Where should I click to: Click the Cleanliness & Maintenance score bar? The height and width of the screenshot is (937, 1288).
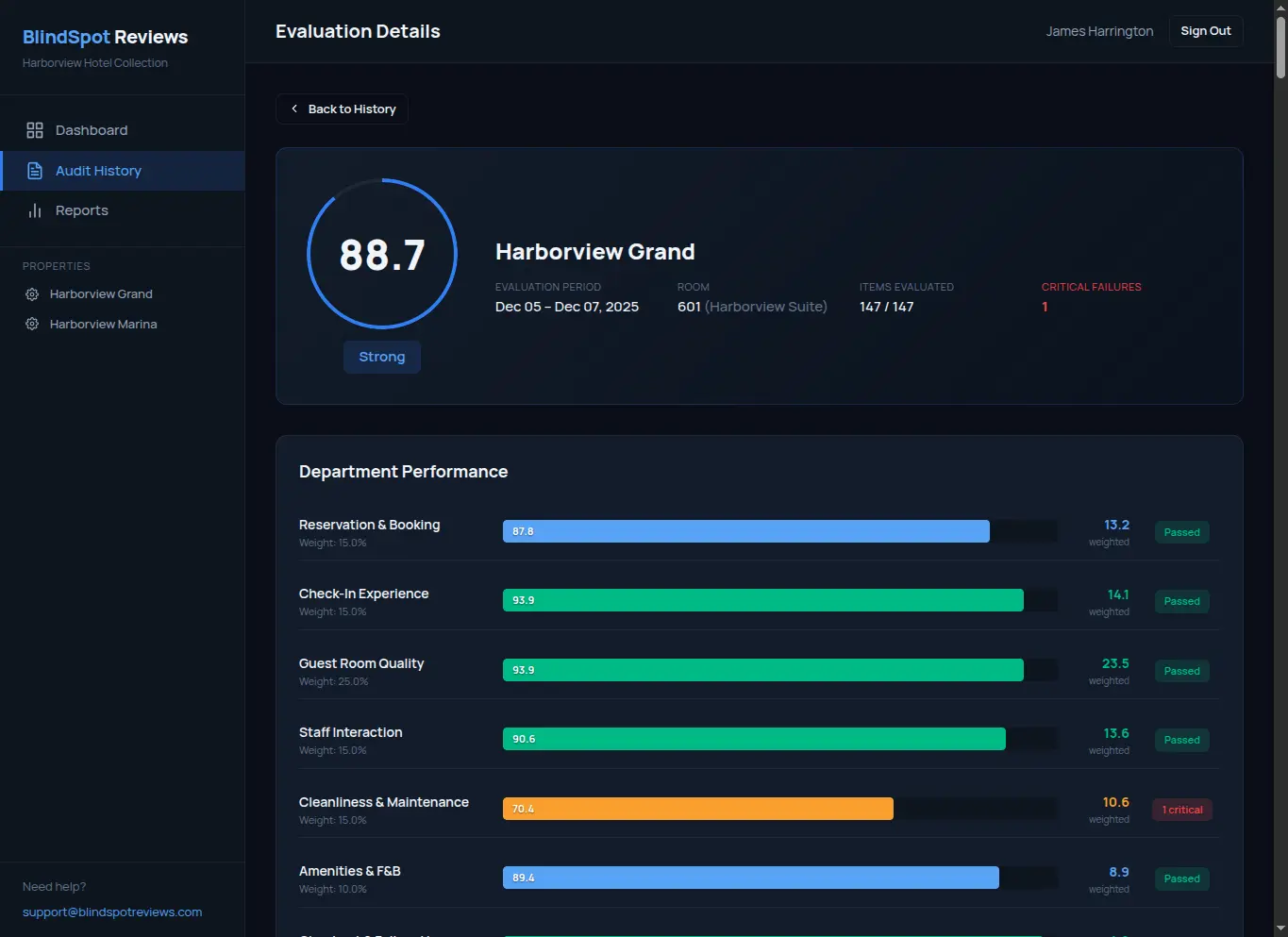[x=697, y=809]
